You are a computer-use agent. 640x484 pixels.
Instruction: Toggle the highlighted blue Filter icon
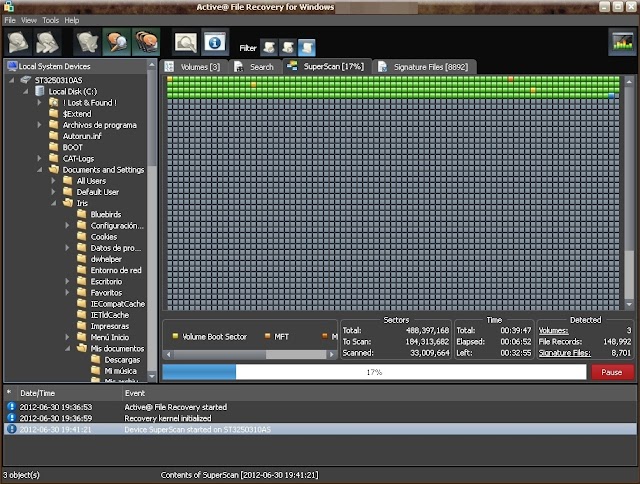307,48
